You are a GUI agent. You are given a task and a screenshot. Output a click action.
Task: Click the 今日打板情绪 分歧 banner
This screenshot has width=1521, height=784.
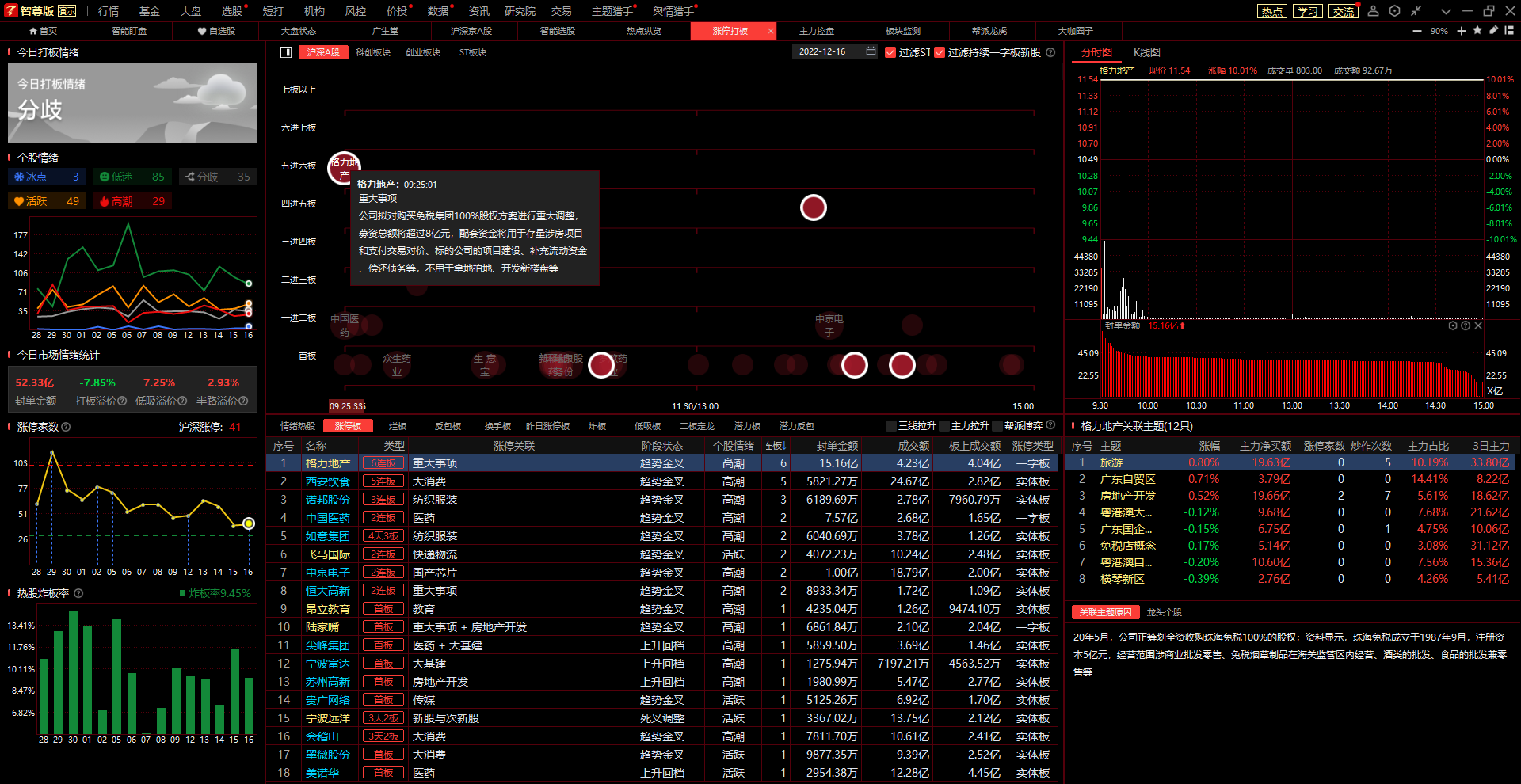(132, 103)
